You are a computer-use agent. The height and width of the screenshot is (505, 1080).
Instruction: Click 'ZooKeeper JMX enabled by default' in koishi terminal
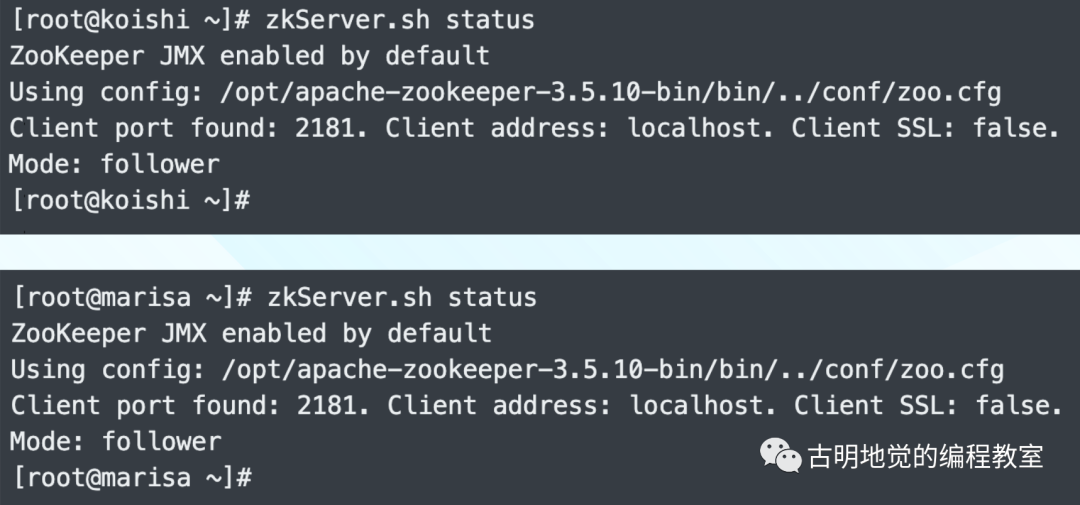point(249,56)
